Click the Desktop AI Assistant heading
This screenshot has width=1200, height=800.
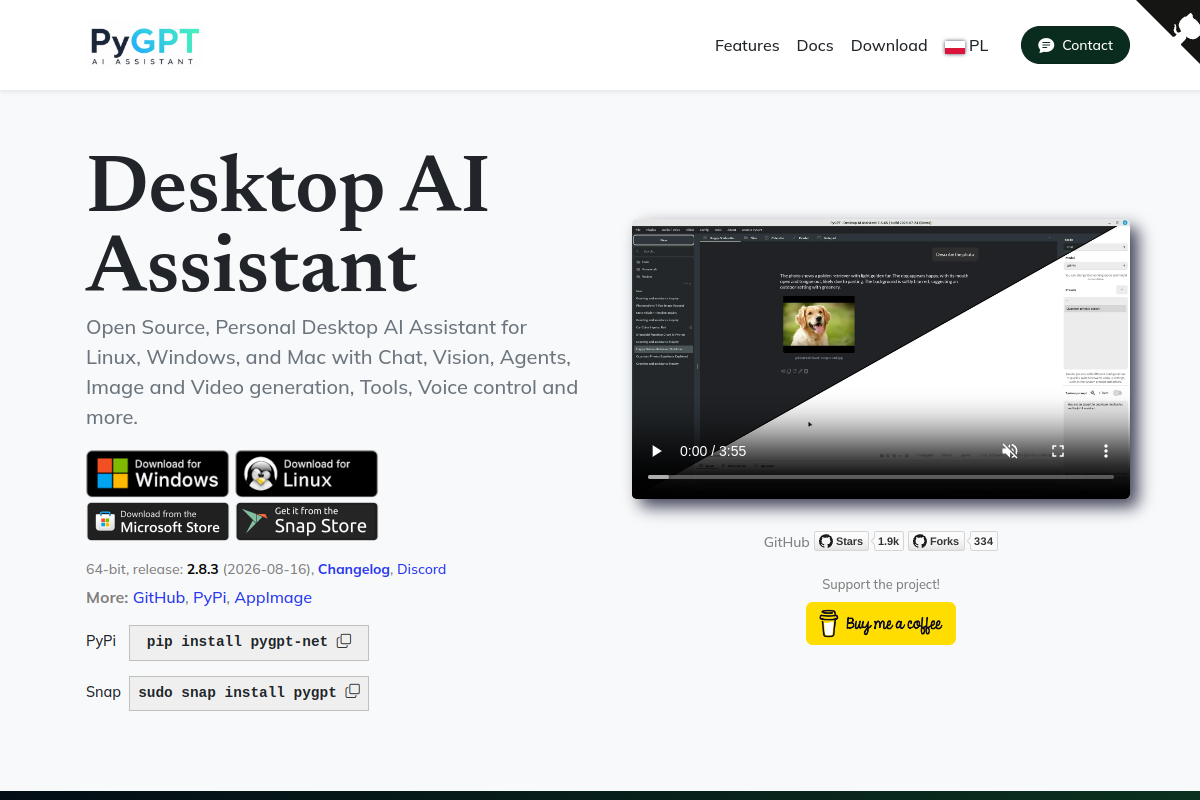[x=288, y=225]
